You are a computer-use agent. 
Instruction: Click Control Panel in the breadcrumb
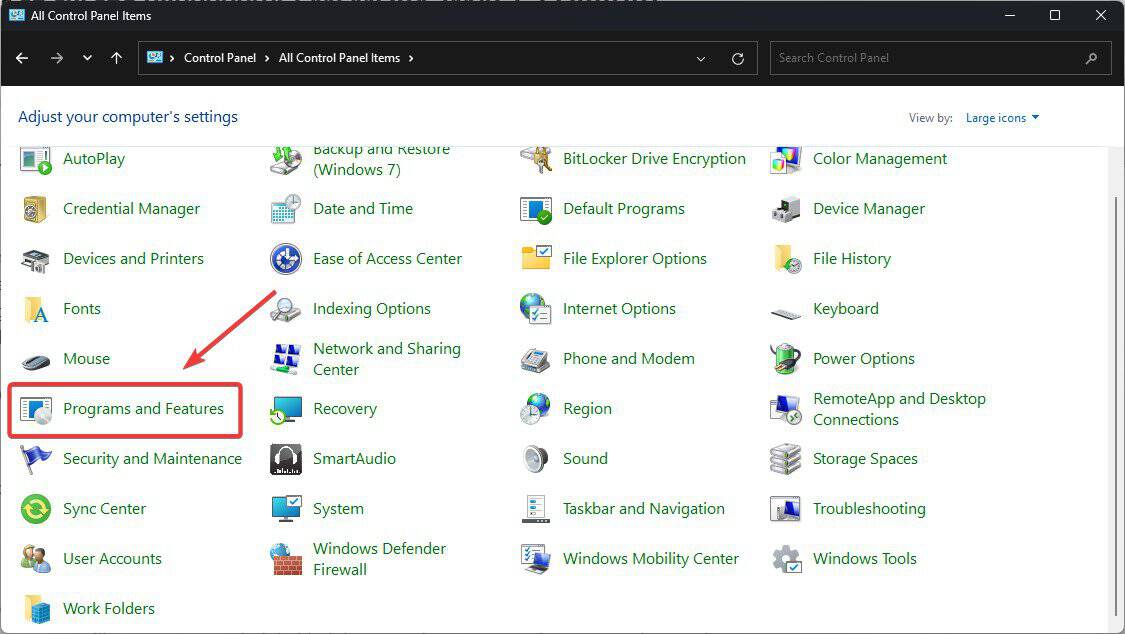point(220,58)
